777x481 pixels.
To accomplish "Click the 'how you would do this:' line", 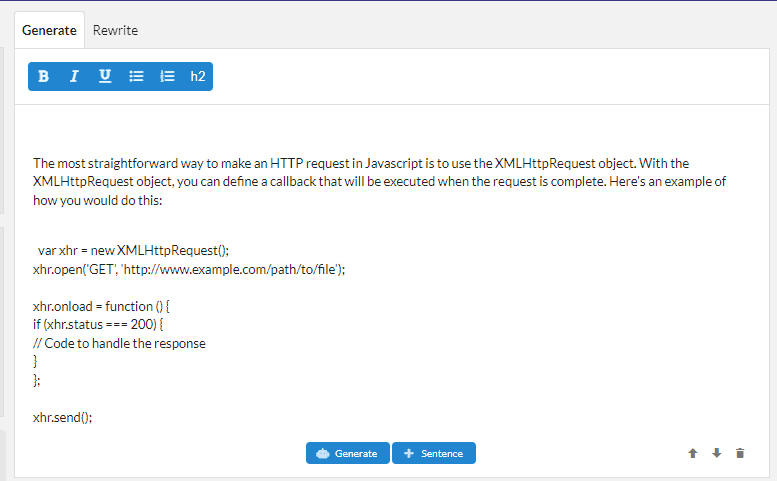I will pos(98,201).
